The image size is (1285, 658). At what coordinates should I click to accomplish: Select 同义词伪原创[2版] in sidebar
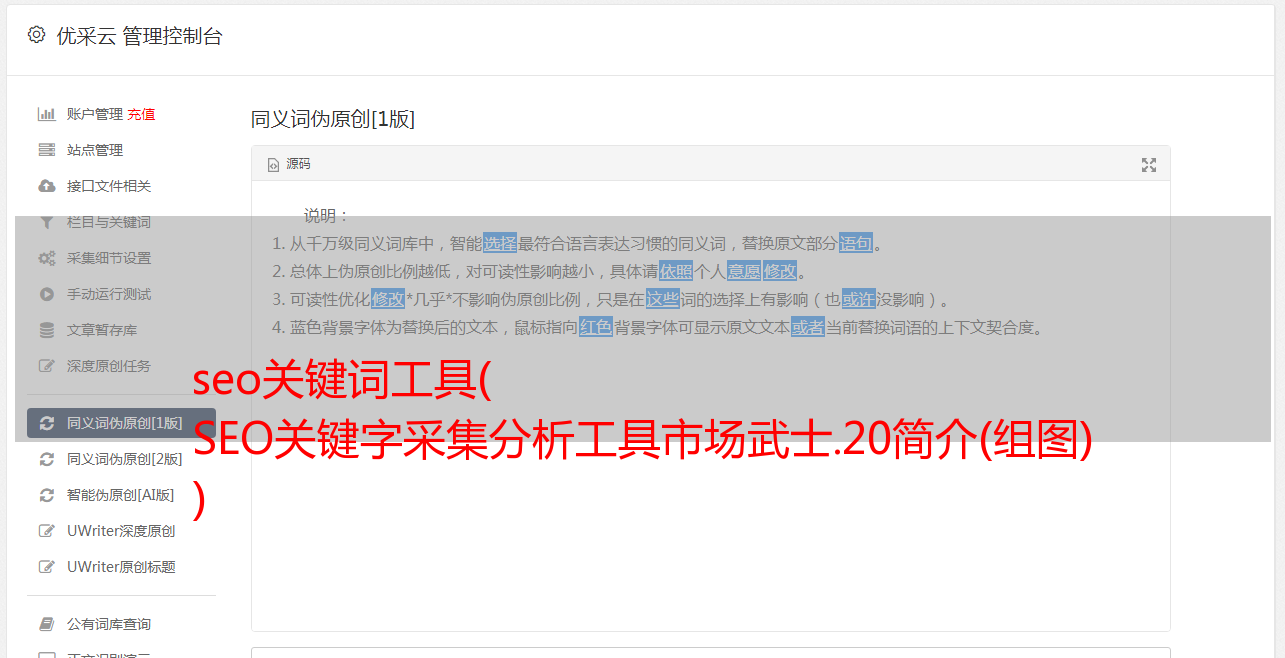click(x=121, y=459)
